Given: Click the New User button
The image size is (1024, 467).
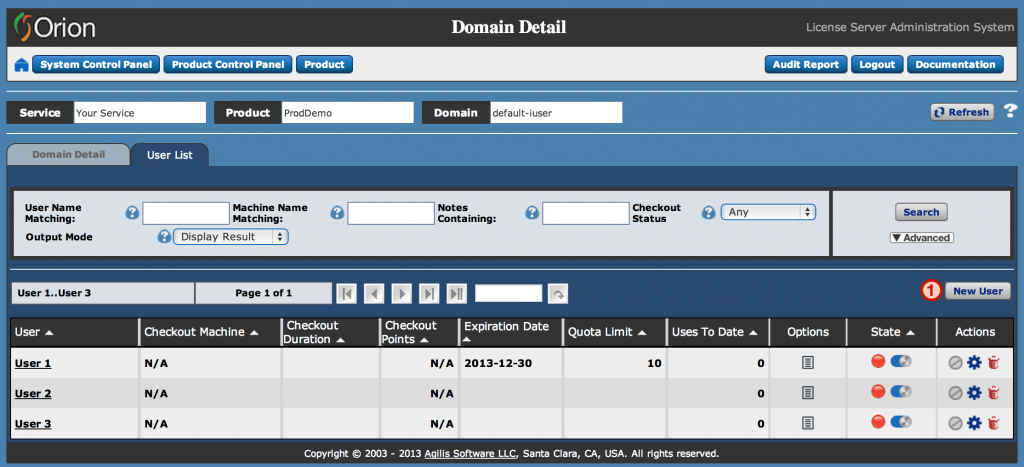Looking at the screenshot, I should (977, 291).
